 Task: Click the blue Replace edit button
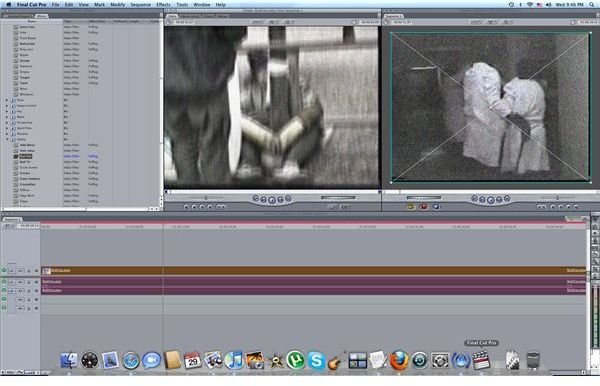[437, 207]
